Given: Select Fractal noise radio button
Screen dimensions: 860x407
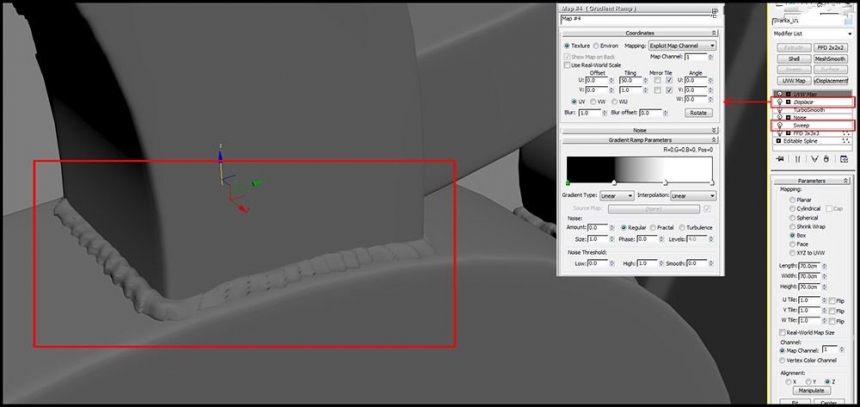Looking at the screenshot, I should [x=653, y=228].
